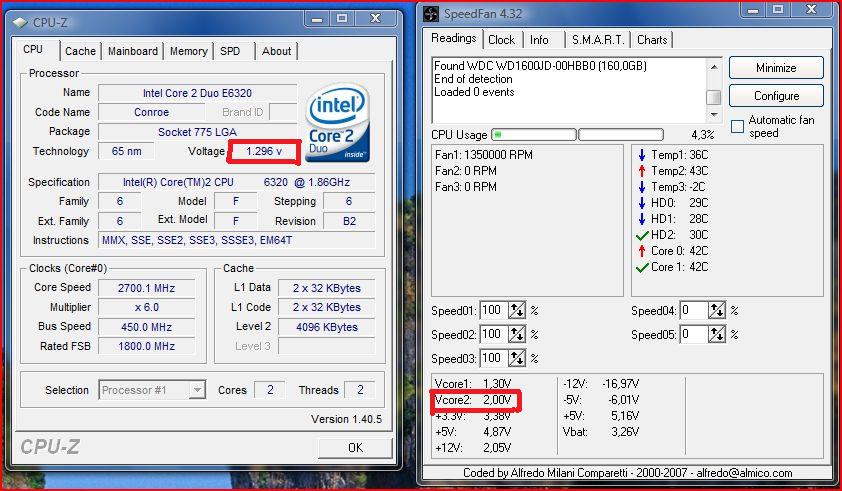Open the SPD tab in CPU-Z
842x491 pixels.
coord(230,51)
